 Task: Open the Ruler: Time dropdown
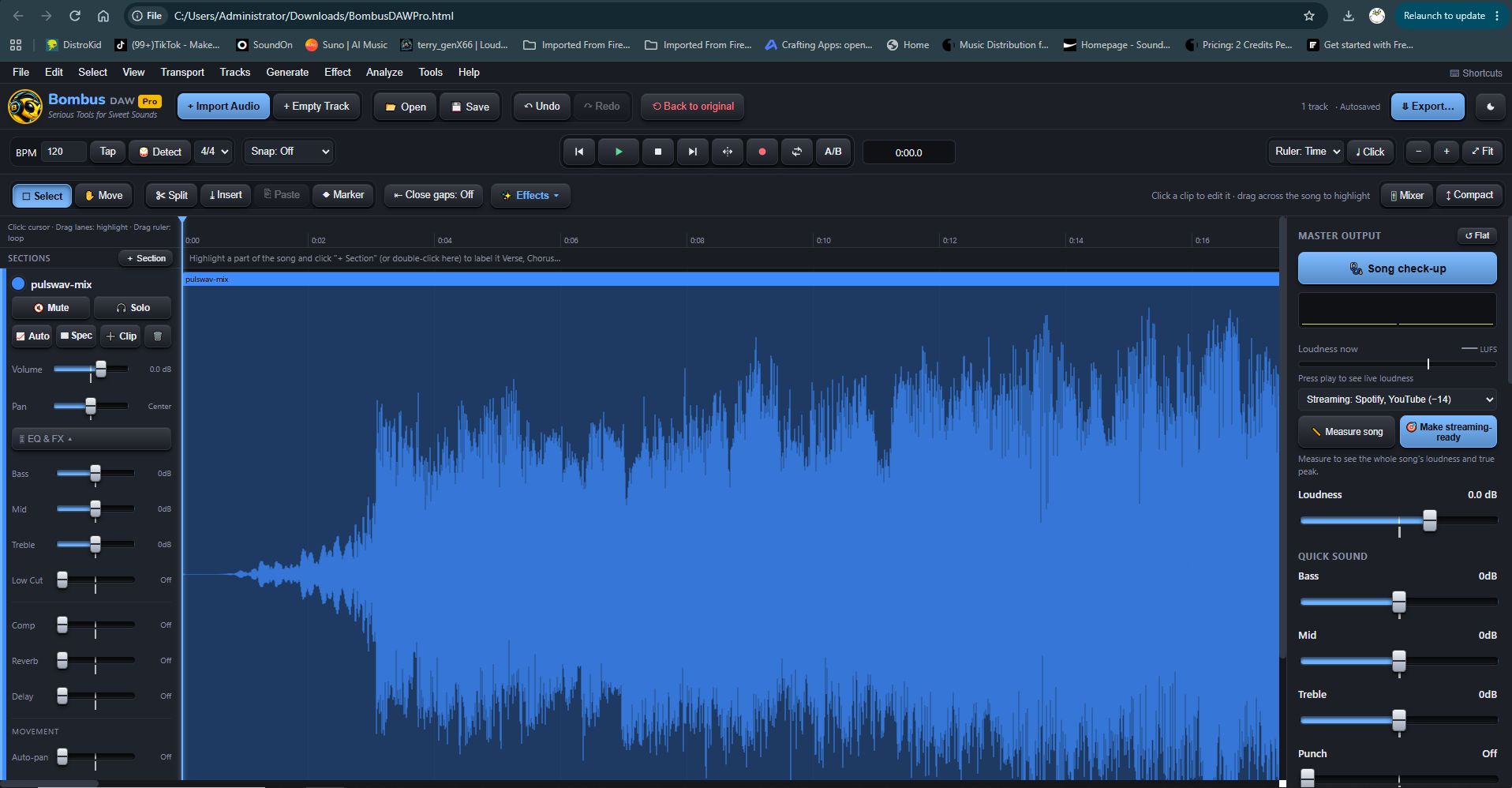[x=1305, y=152]
